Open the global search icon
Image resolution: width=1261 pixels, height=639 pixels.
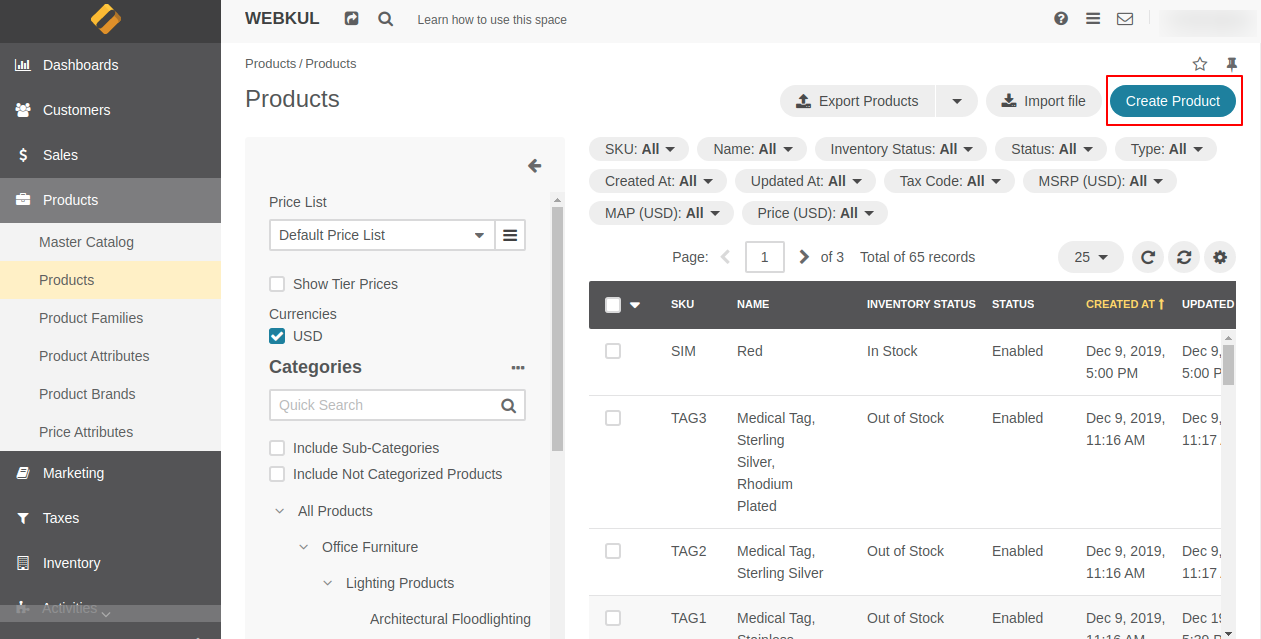click(x=386, y=18)
